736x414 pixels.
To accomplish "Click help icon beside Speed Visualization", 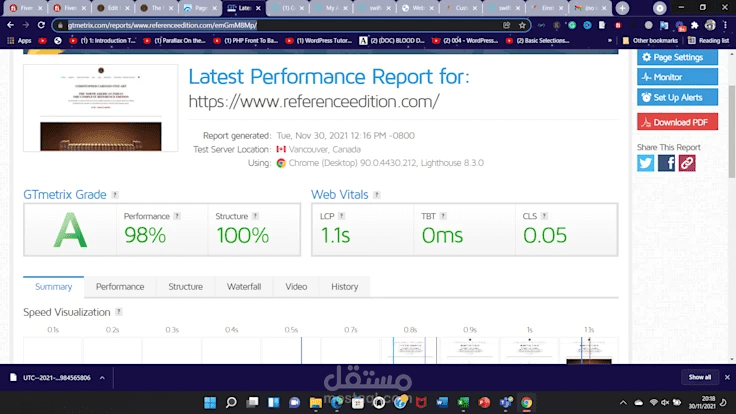I will [119, 312].
